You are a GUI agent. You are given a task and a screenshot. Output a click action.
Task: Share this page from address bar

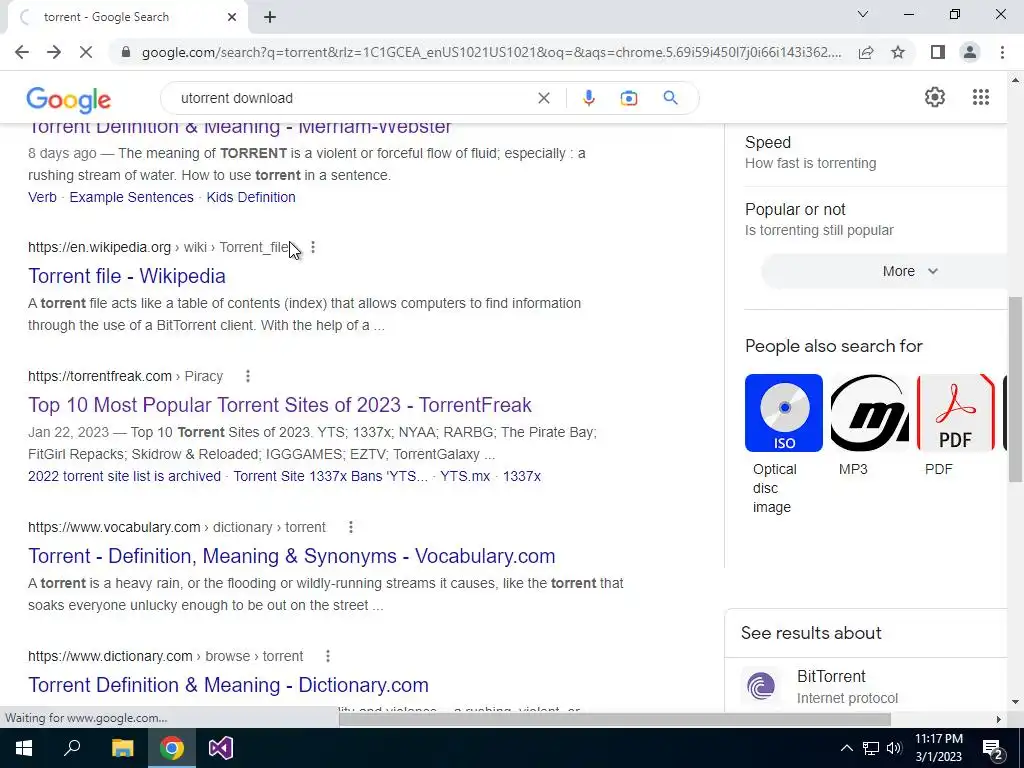click(x=866, y=52)
